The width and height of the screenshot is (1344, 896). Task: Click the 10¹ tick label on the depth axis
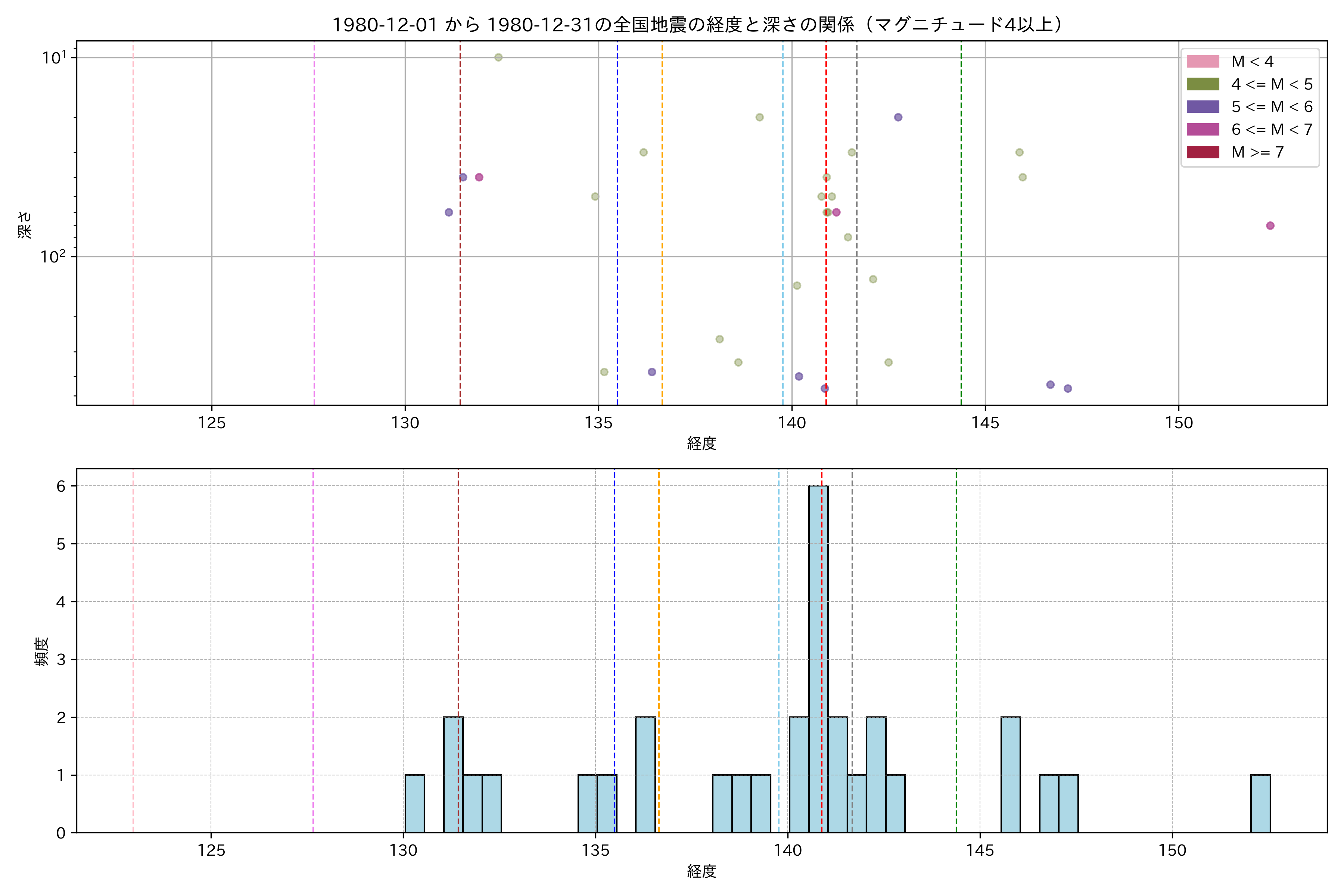tap(54, 57)
